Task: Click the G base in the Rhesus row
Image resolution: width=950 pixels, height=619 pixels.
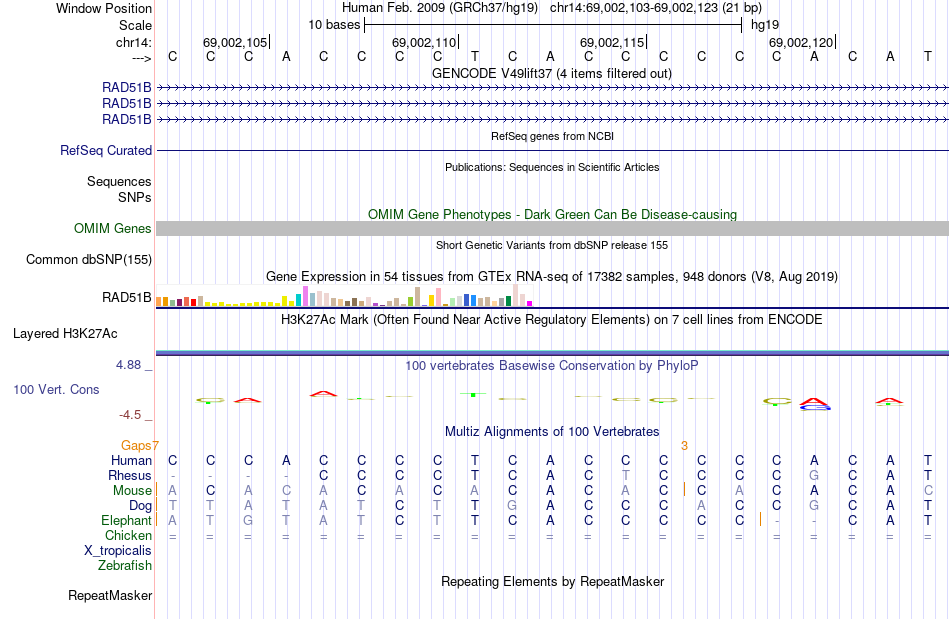Action: coord(814,475)
